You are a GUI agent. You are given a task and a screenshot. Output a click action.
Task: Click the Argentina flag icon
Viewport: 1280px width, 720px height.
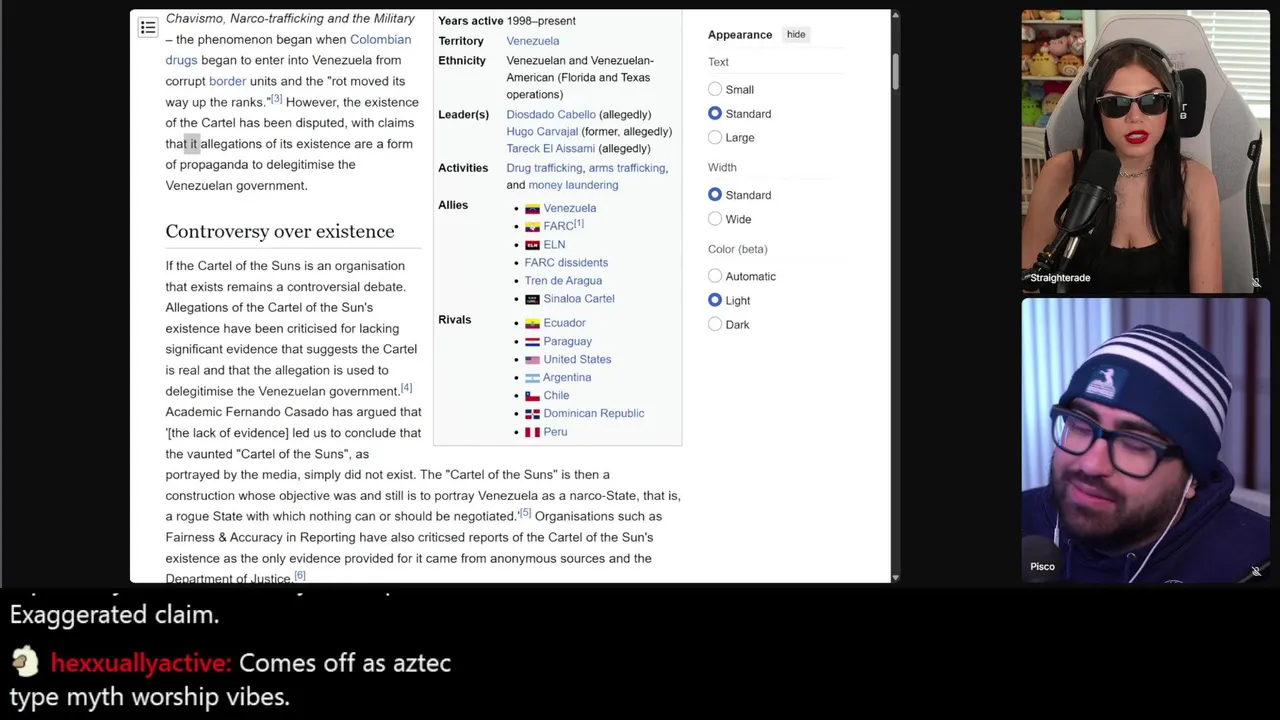click(x=532, y=377)
